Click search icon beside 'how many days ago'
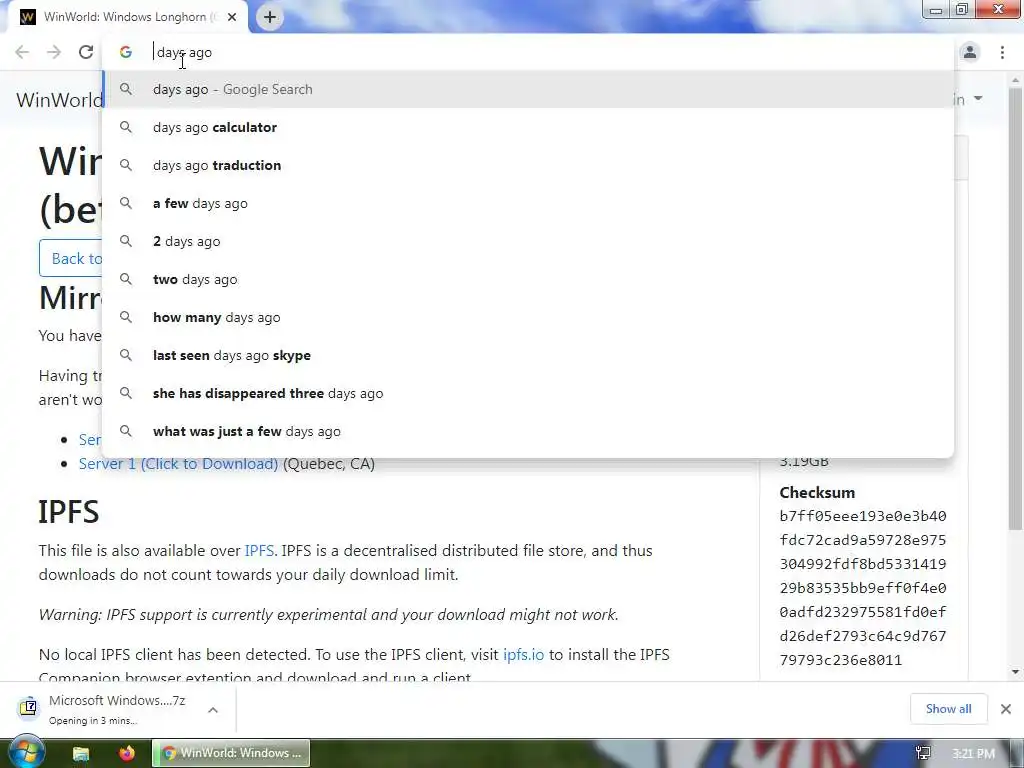Viewport: 1024px width, 768px height. click(126, 317)
